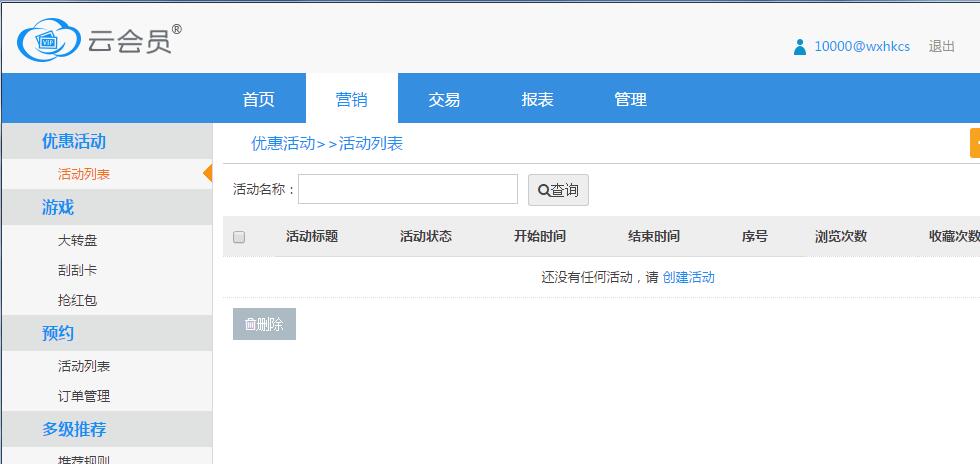Open 订单管理 in the sidebar
This screenshot has width=980, height=464.
point(84,396)
